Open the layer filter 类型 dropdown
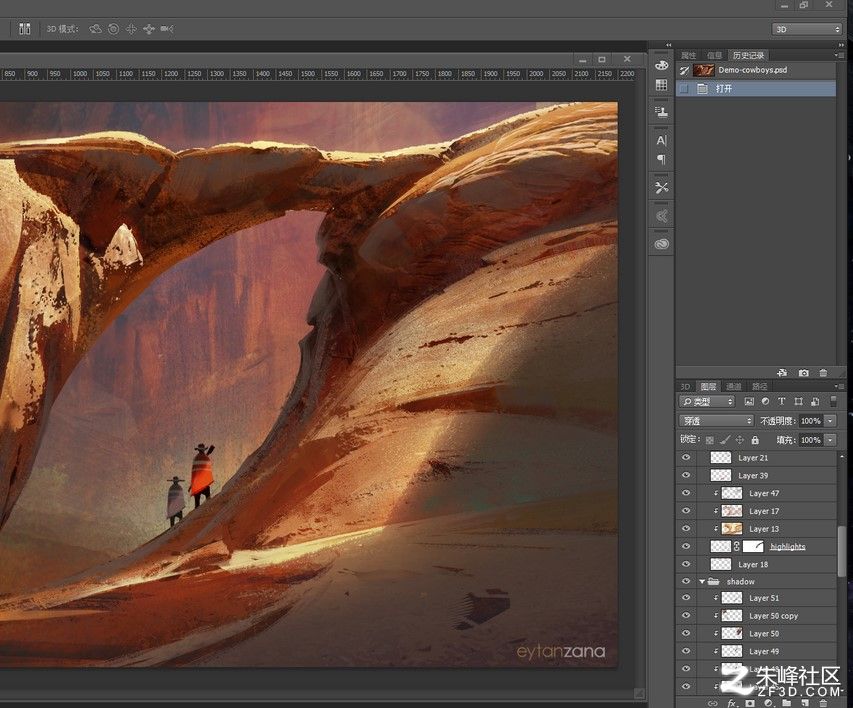Viewport: 853px width, 708px height. click(x=707, y=402)
